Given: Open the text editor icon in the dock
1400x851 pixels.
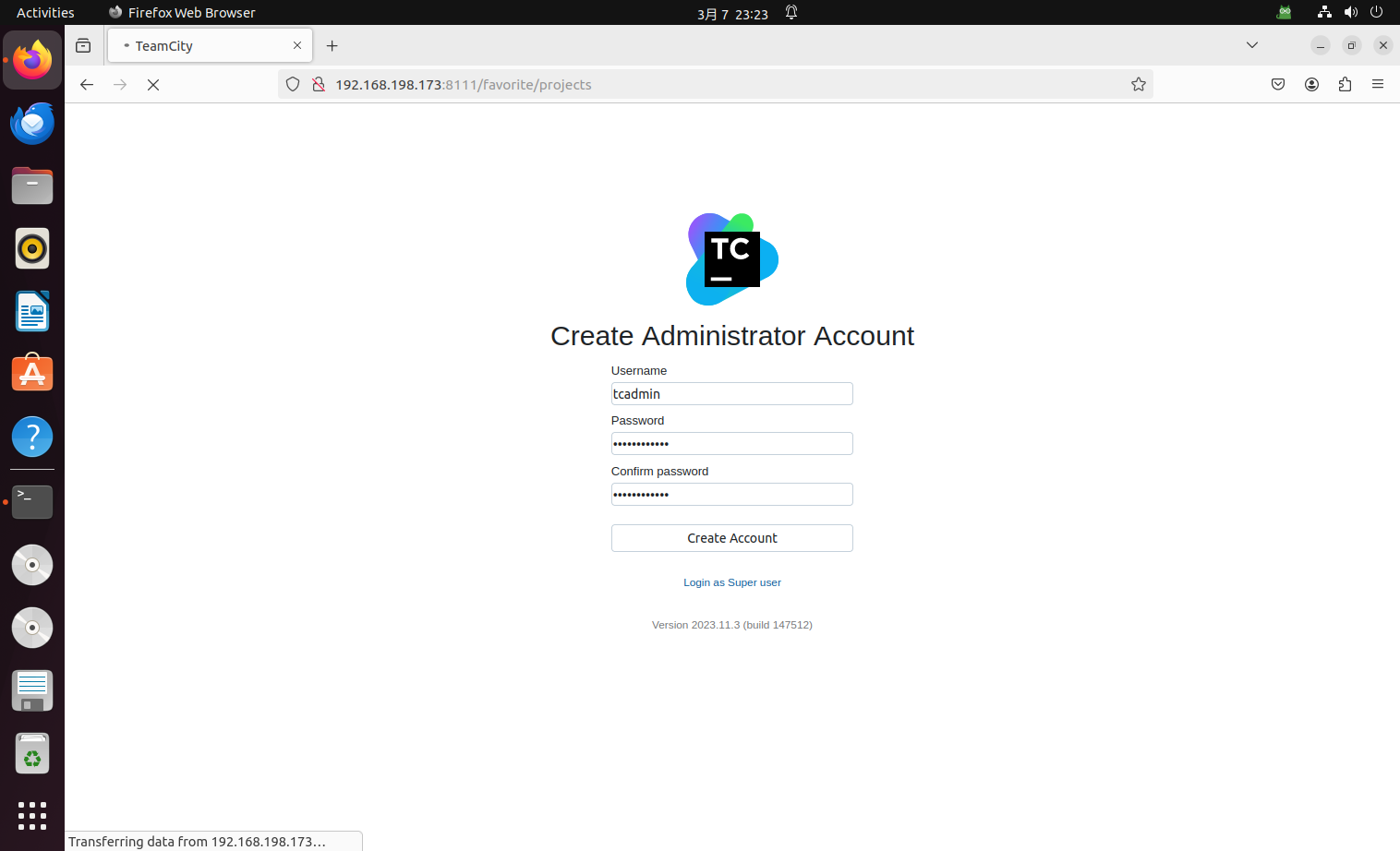Looking at the screenshot, I should [x=32, y=690].
